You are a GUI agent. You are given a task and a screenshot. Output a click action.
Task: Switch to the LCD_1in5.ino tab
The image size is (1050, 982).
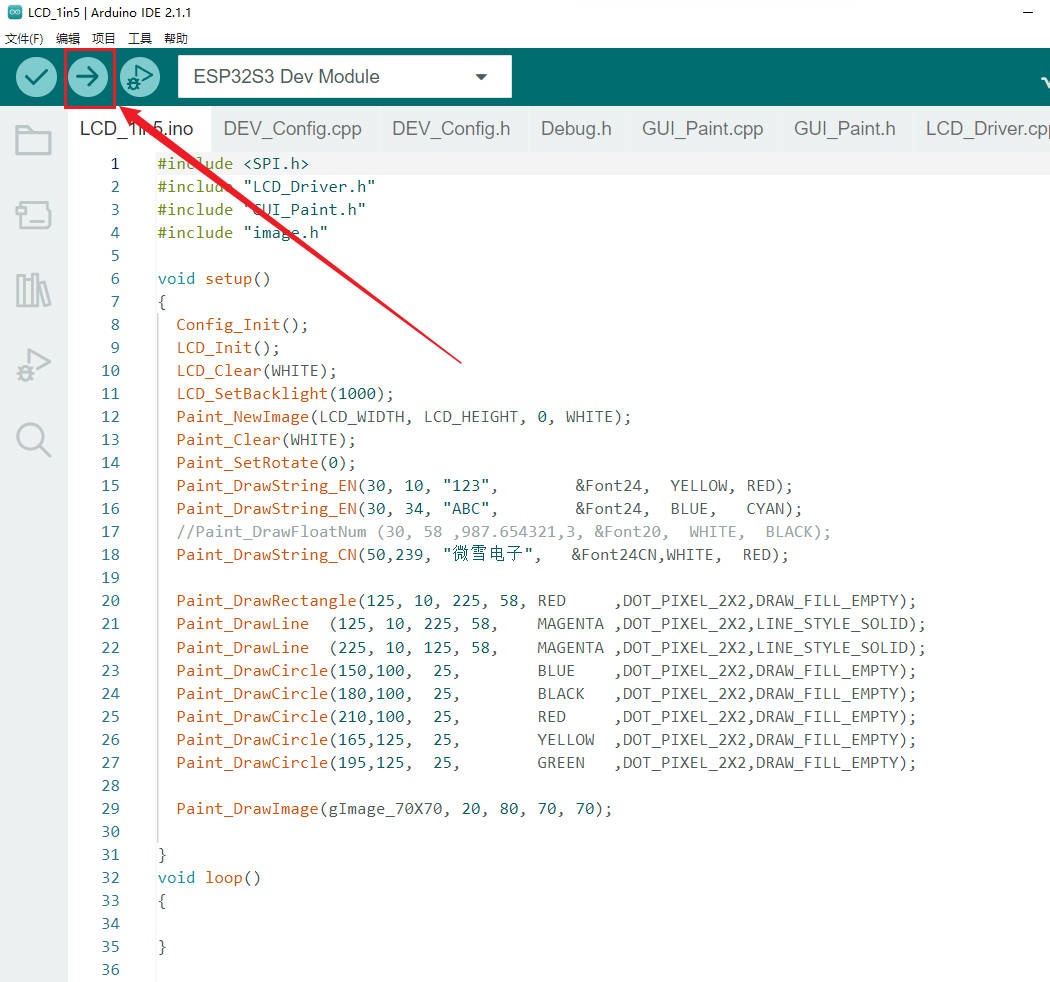coord(137,129)
